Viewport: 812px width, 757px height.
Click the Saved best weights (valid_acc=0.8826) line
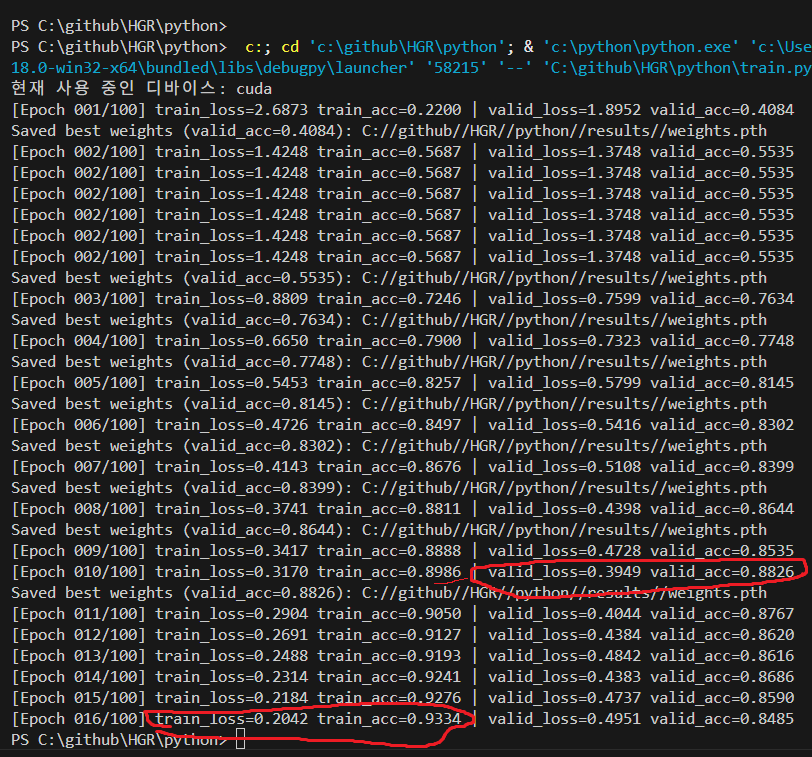click(389, 593)
